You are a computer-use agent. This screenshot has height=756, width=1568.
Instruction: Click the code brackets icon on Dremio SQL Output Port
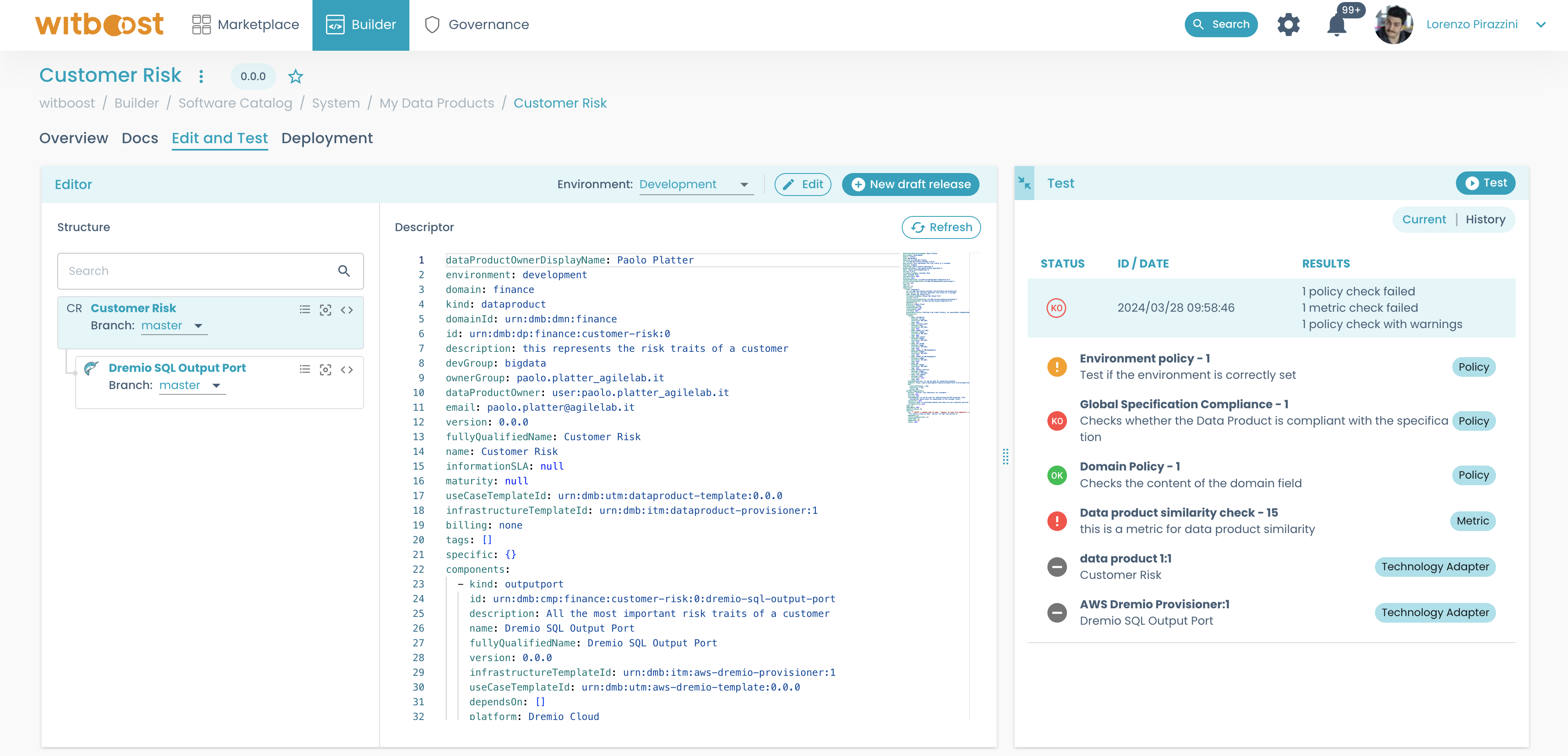[x=347, y=369]
